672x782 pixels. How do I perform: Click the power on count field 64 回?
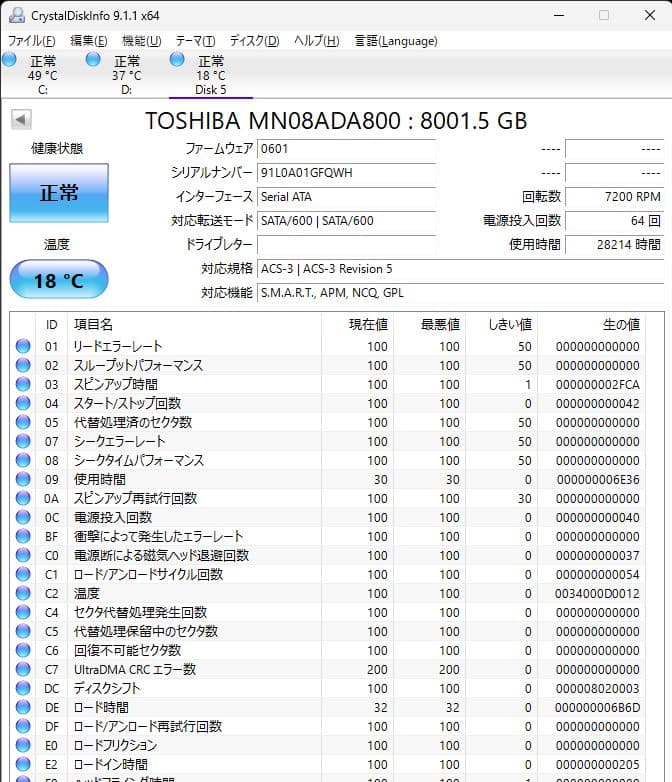click(614, 220)
